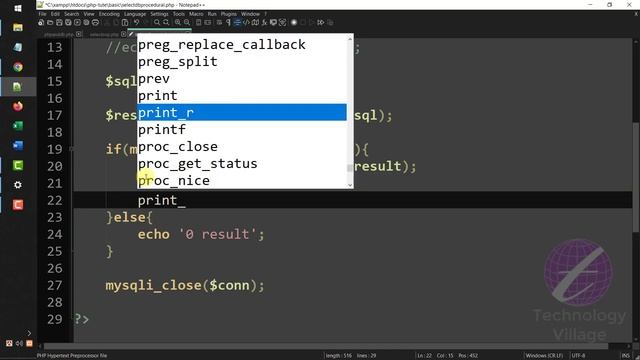Click the Print toolbar icon
This screenshot has width=640, height=360.
pyautogui.click(x=95, y=22)
